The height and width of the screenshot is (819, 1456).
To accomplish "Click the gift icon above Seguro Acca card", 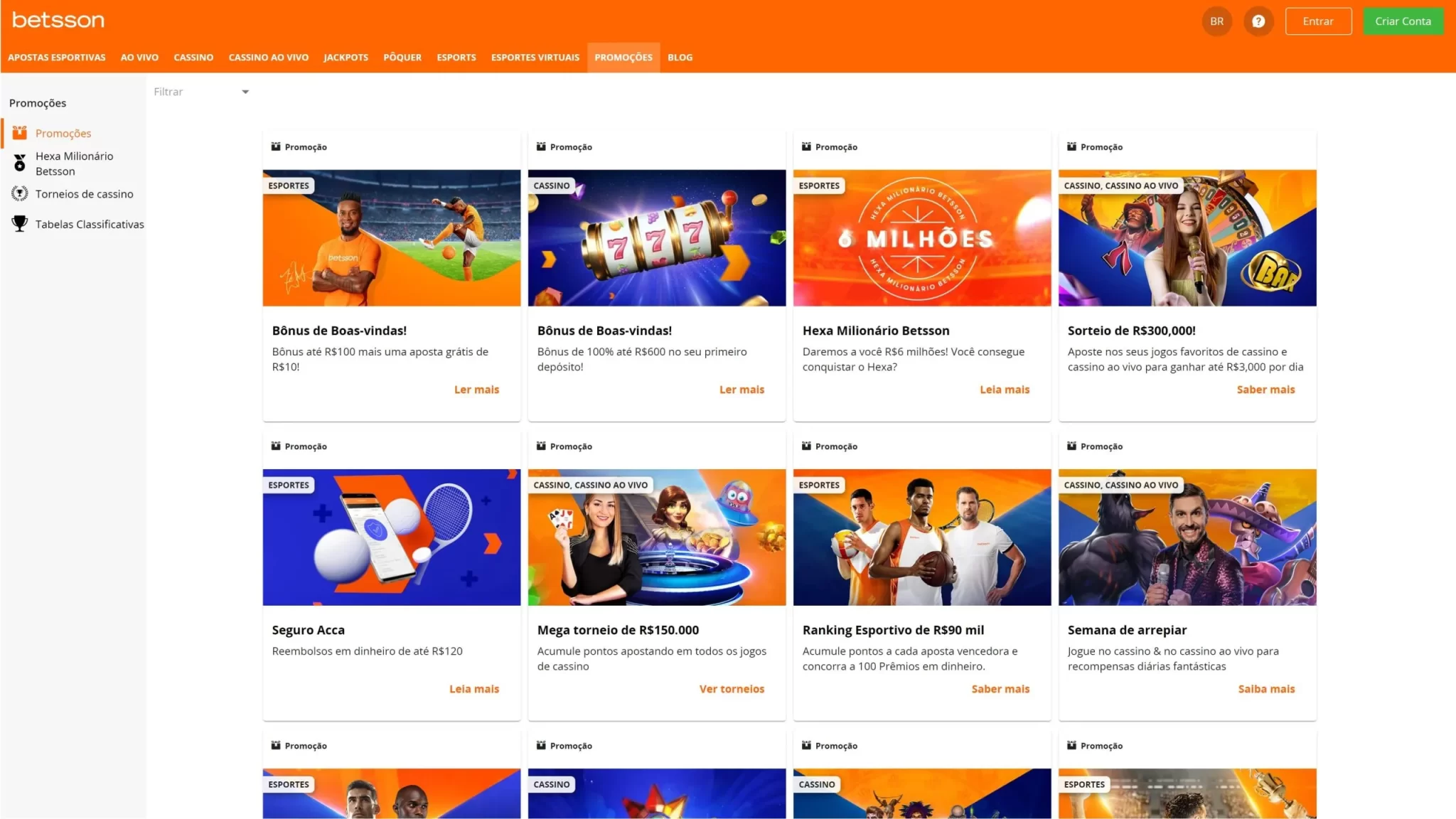I will click(276, 446).
